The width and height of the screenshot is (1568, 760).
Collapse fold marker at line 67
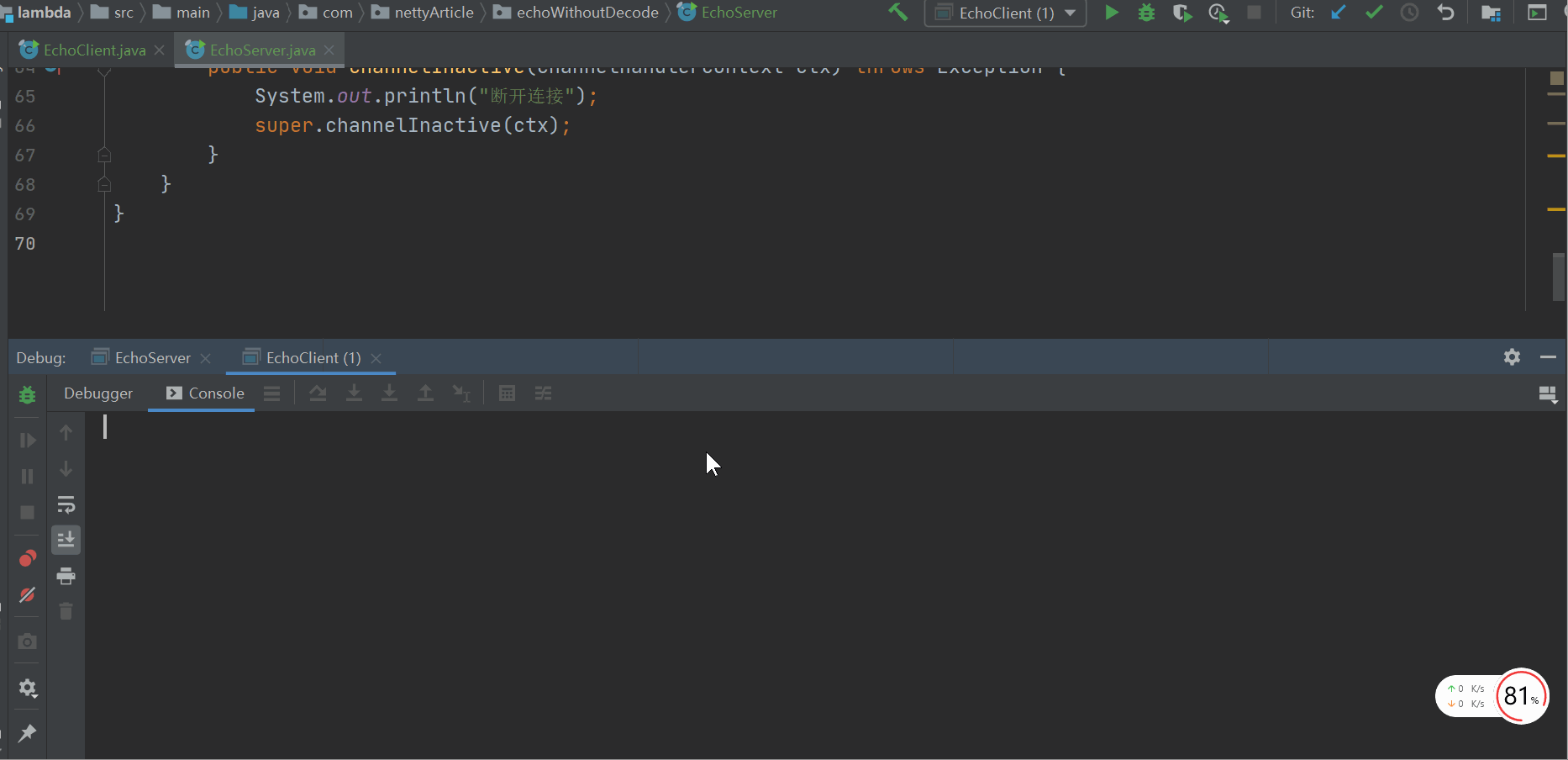[x=104, y=155]
